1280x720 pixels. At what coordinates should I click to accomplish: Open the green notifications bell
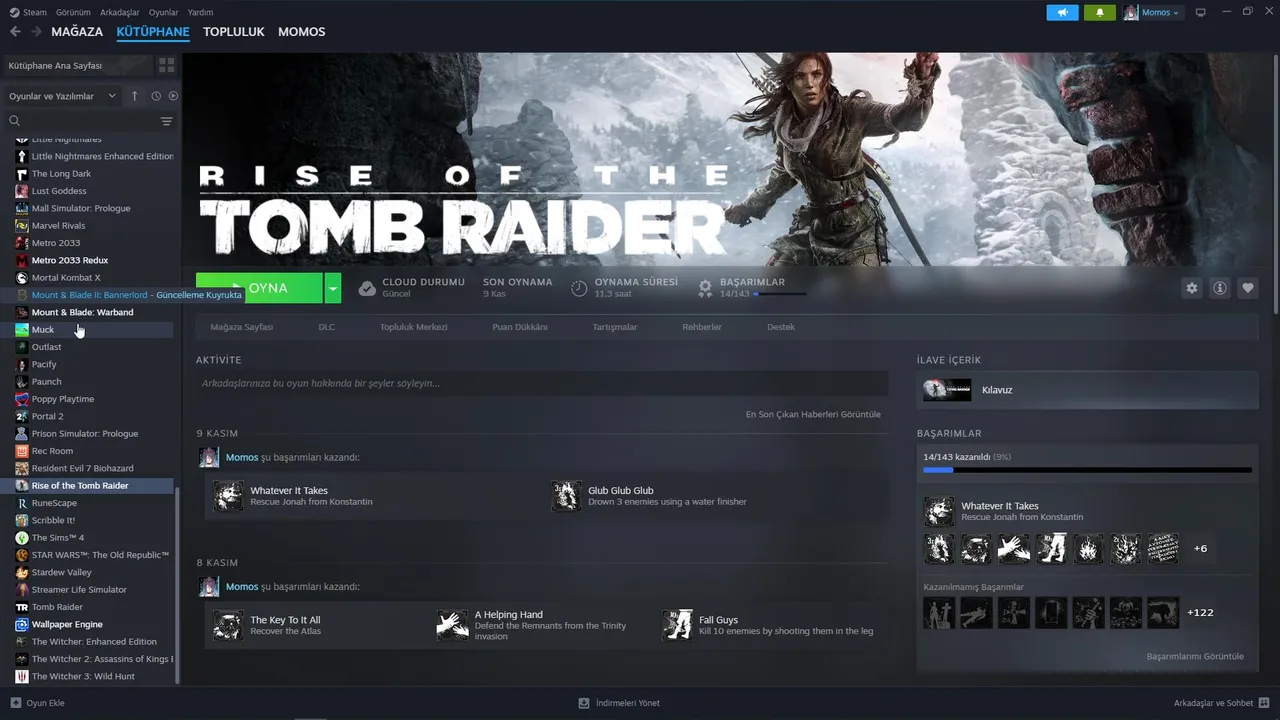click(1099, 12)
